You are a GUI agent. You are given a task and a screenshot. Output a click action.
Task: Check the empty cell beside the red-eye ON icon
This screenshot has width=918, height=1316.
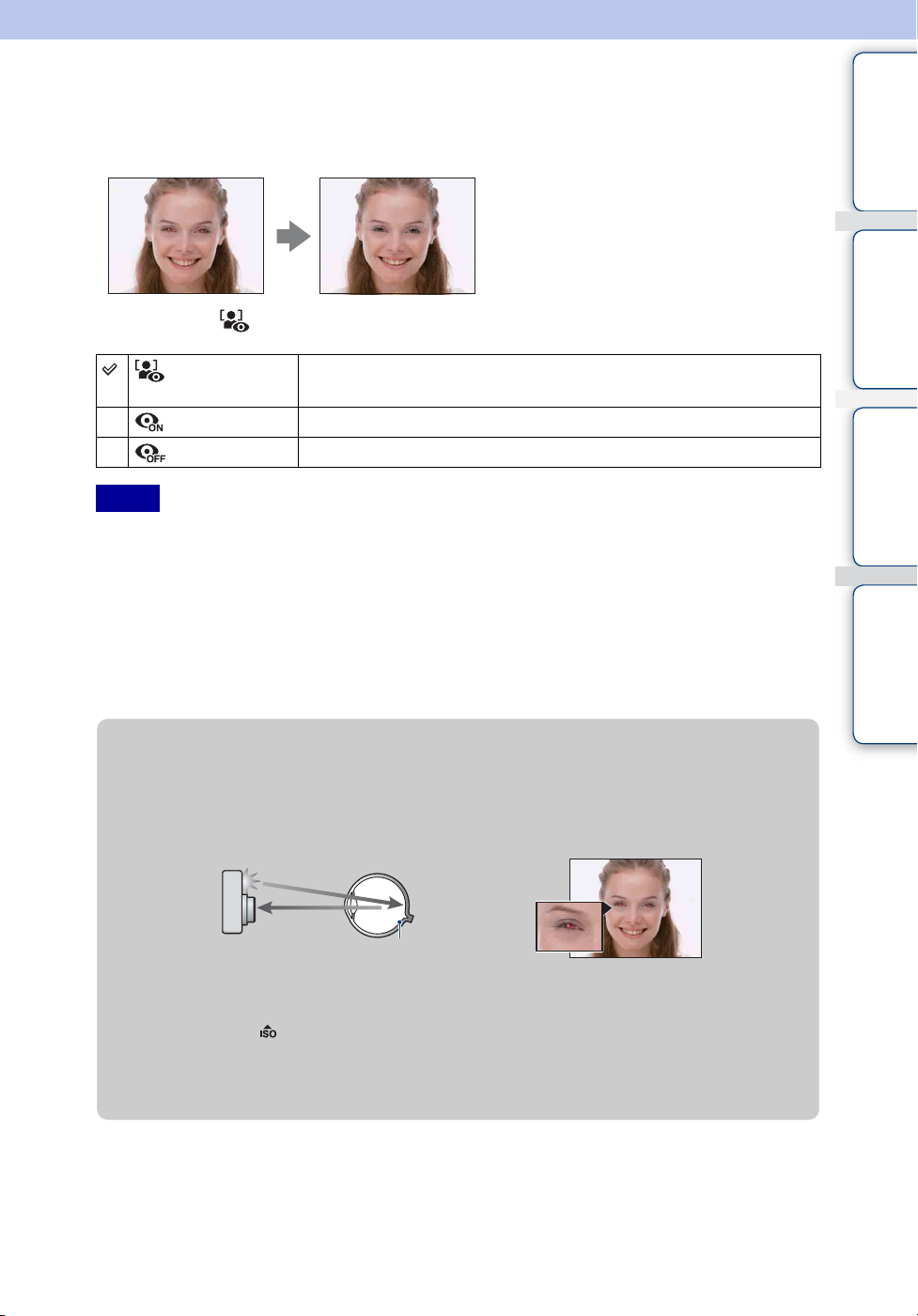tap(112, 423)
